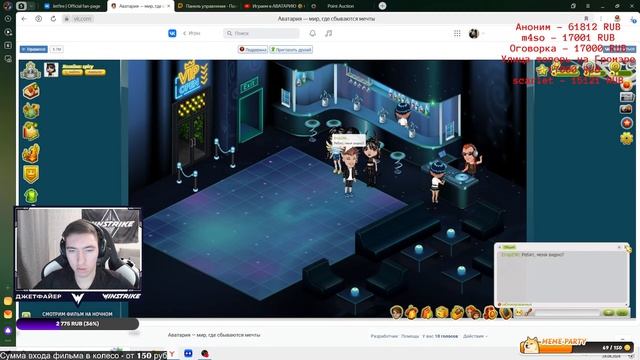
Task: Open VK music note icon
Action: tap(329, 33)
